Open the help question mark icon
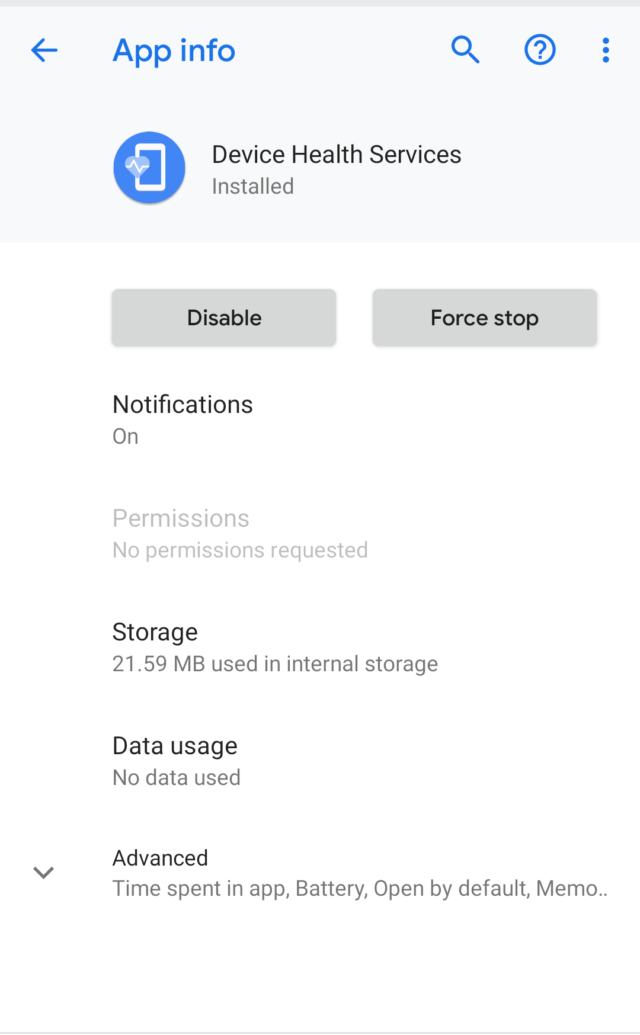 (x=540, y=49)
